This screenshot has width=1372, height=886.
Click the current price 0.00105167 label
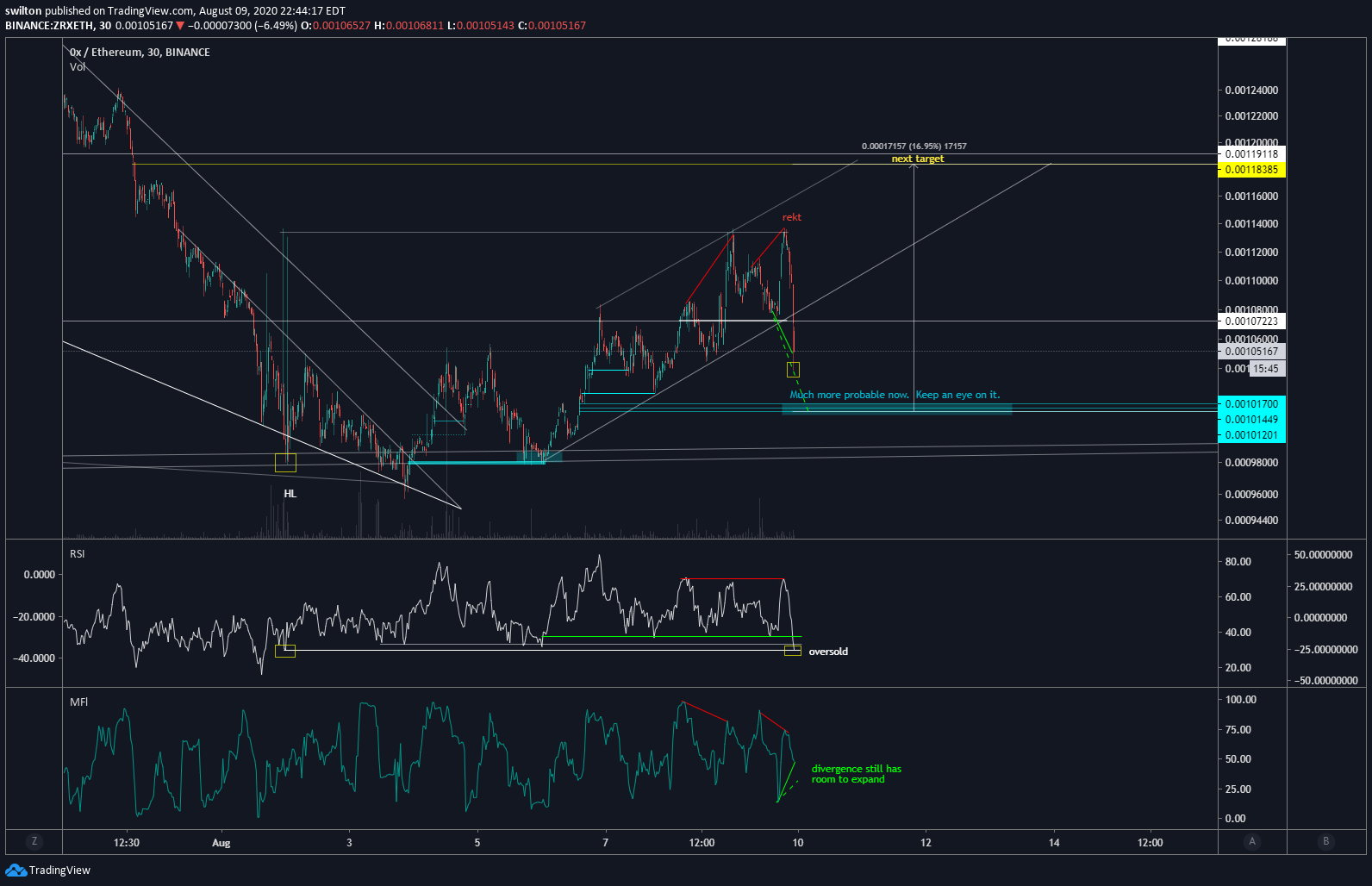1251,352
